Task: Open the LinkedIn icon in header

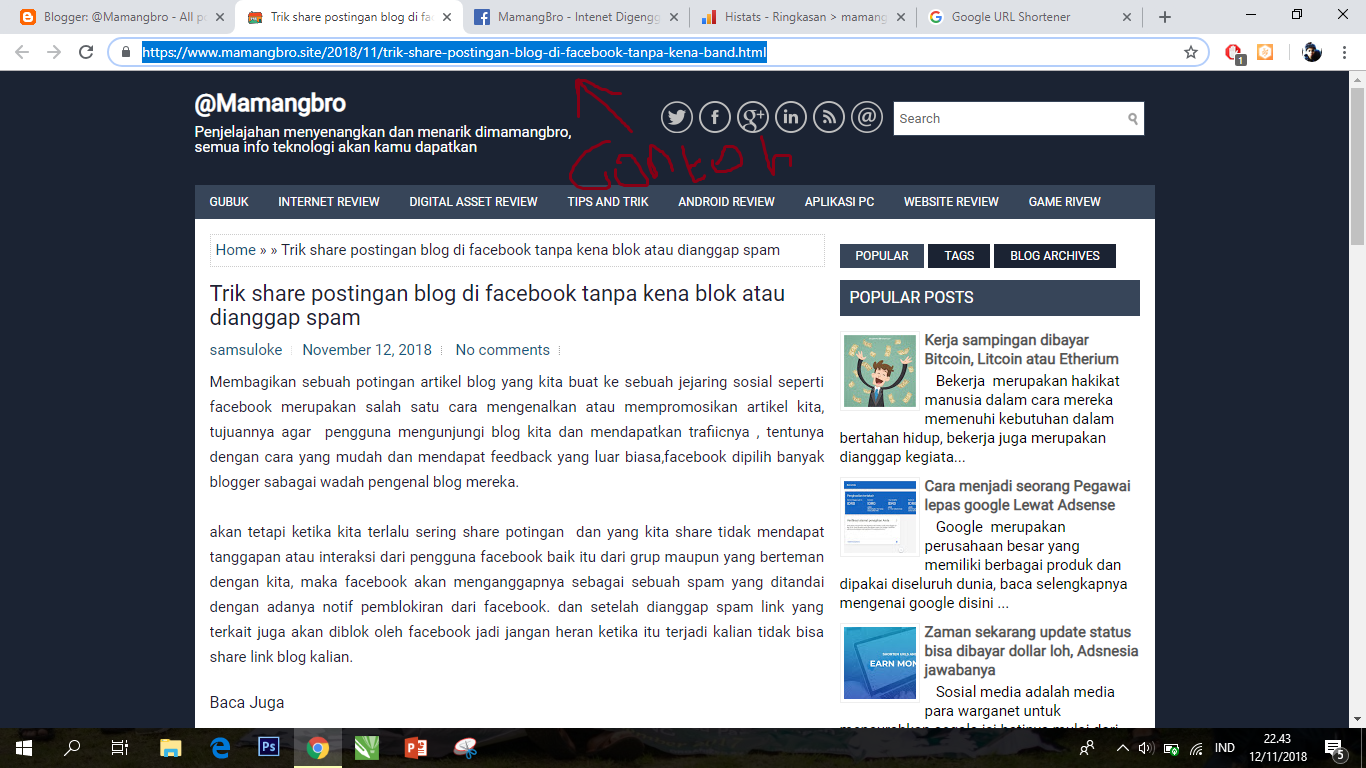Action: 791,118
